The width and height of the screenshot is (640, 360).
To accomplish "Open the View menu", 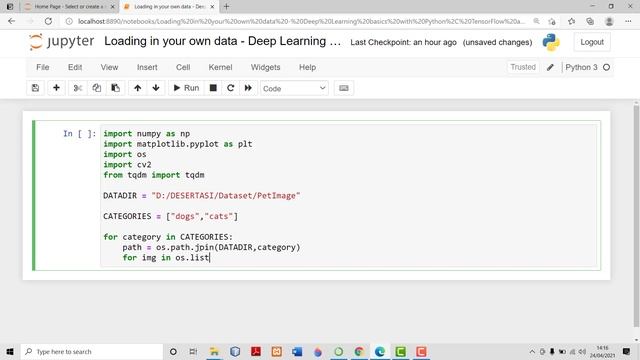I will click(109, 67).
